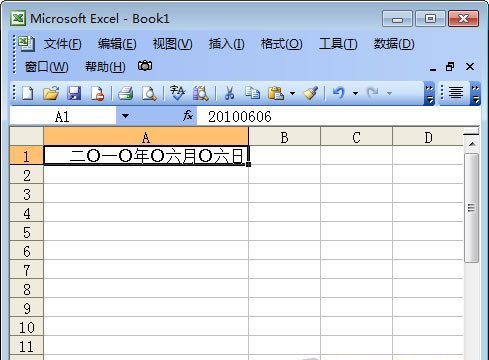Screen dimensions: 489x360
Task: Select column B header
Action: pyautogui.click(x=284, y=137)
